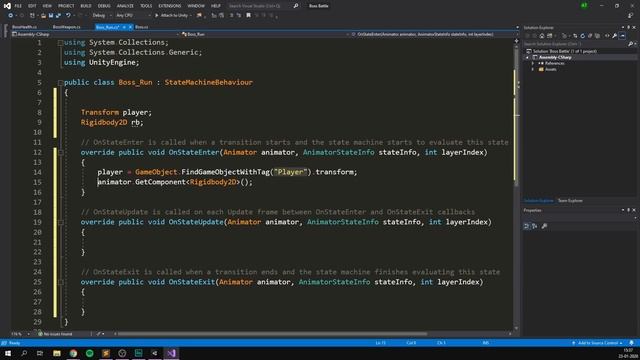Click the View Code icon in Solution Explorer
This screenshot has width=640, height=360.
point(607,36)
